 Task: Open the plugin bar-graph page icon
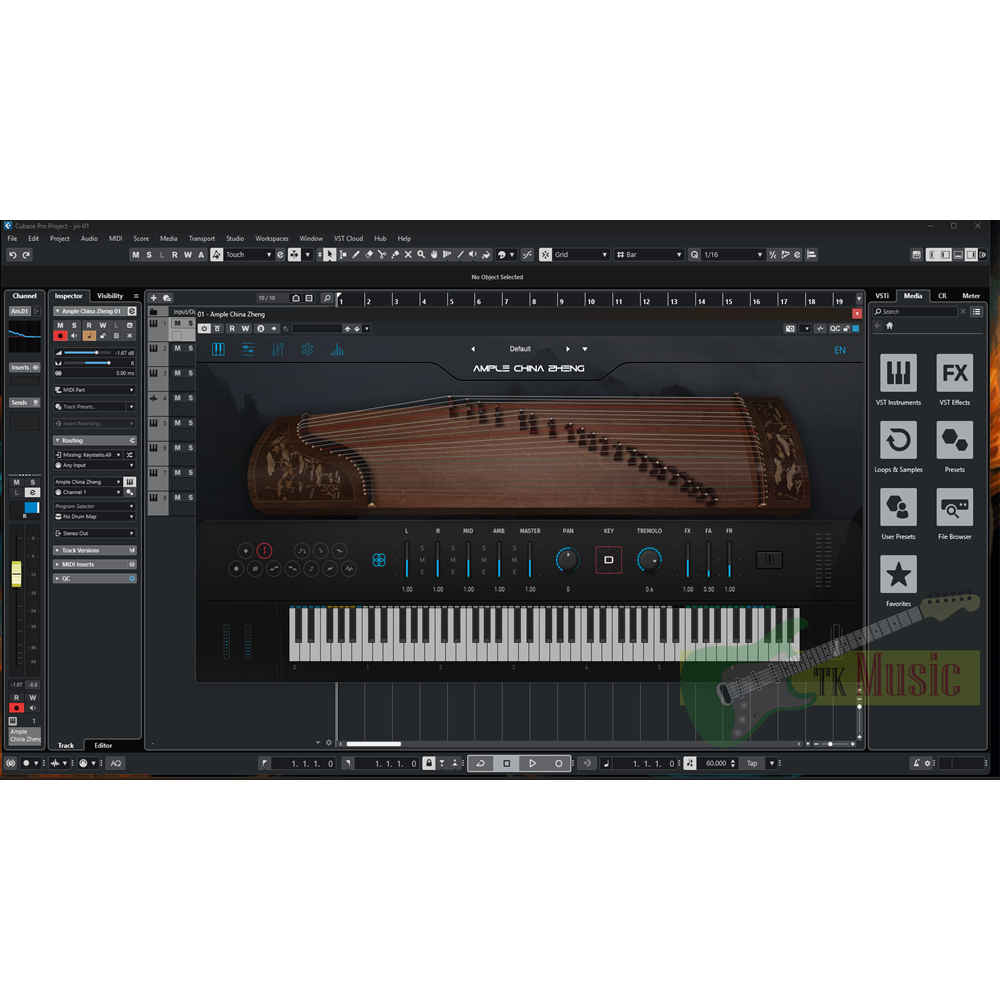tap(337, 349)
